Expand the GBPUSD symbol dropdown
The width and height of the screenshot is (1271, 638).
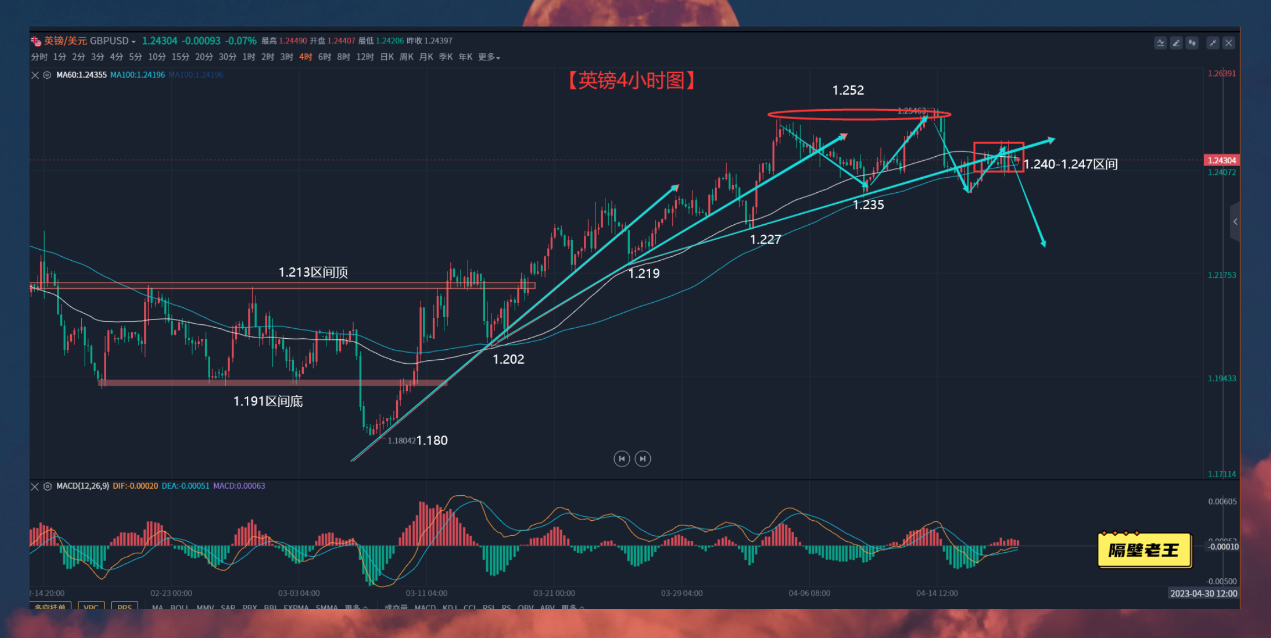click(134, 41)
